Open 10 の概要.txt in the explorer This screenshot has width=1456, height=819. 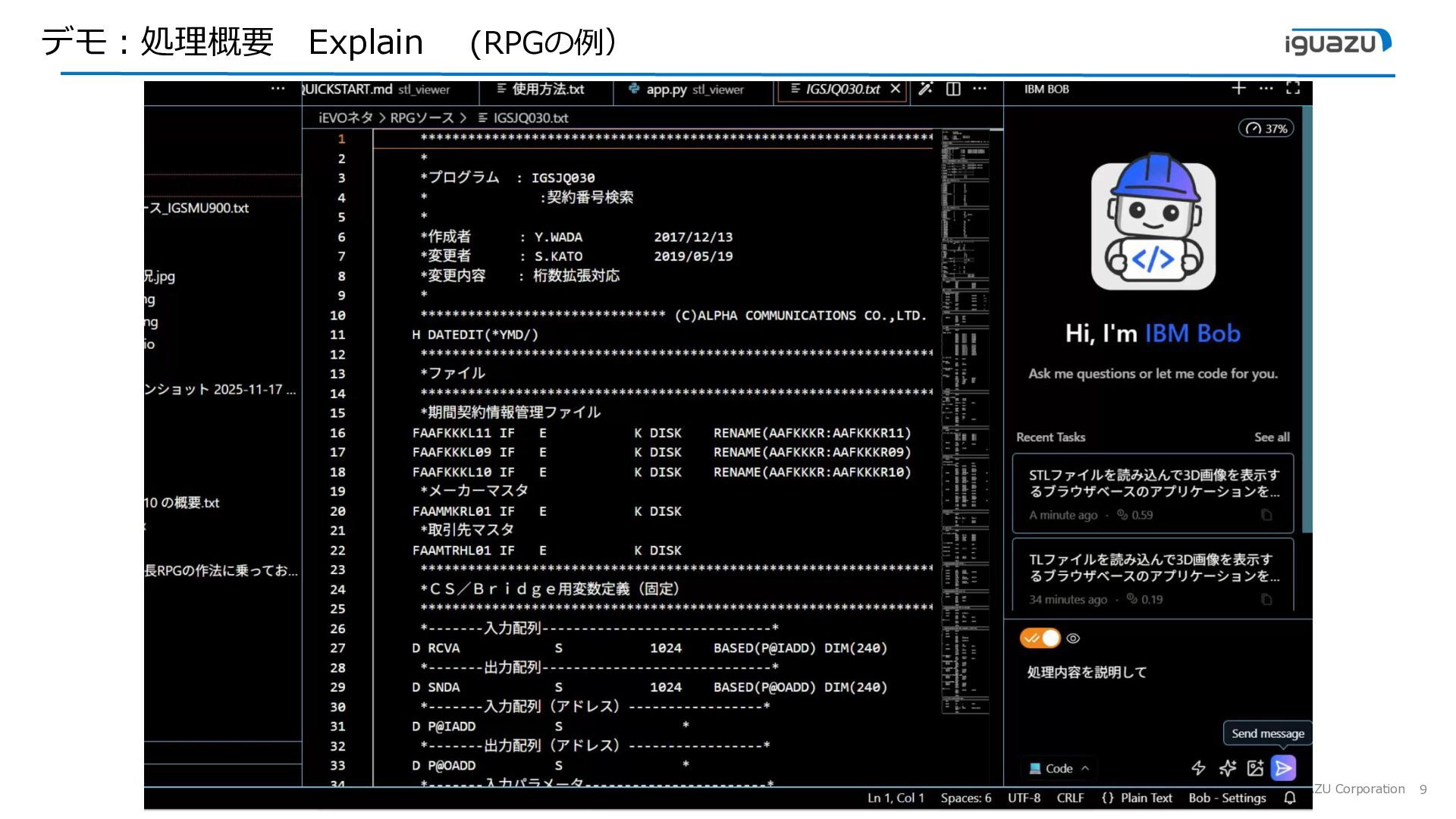(182, 503)
